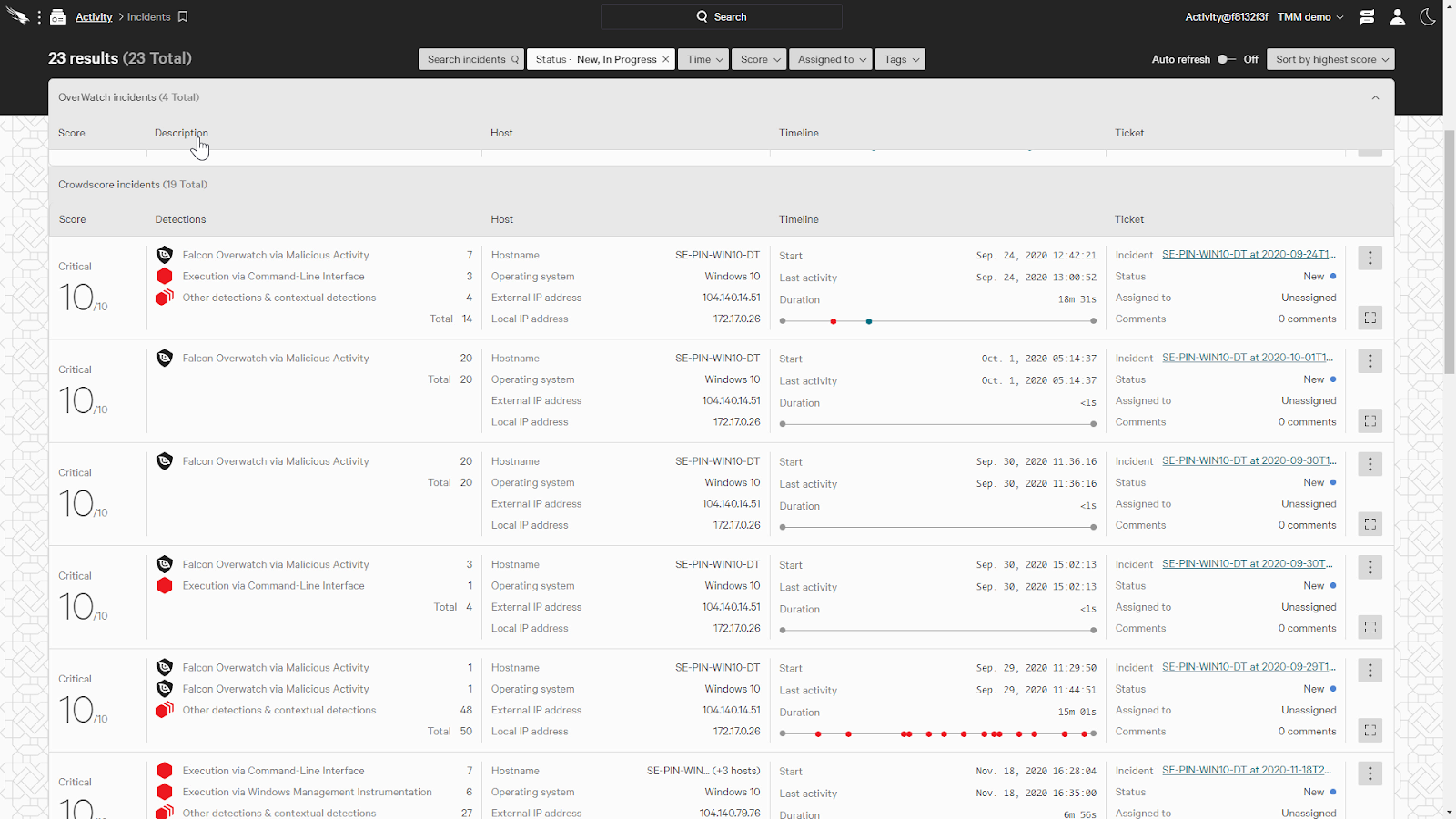Bookmark the Incidents page
This screenshot has height=819, width=1456.
(x=183, y=17)
